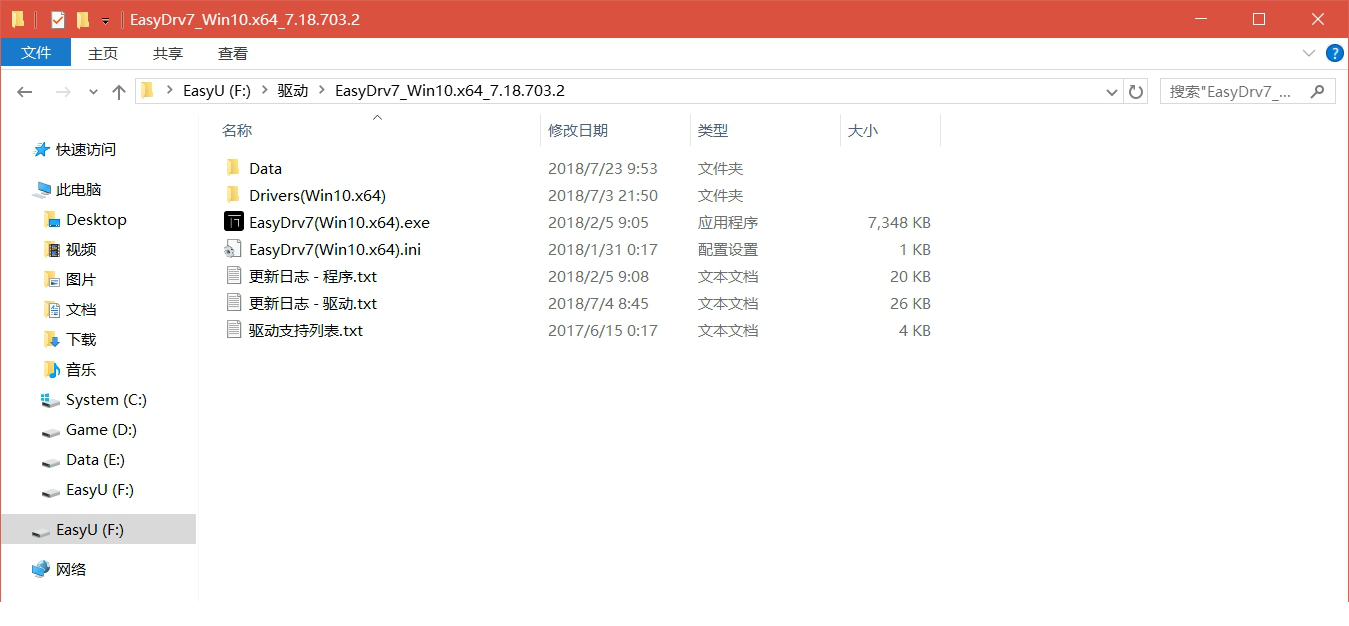Click the 应用程序 type cell
The width and height of the screenshot is (1349, 626).
pos(728,222)
